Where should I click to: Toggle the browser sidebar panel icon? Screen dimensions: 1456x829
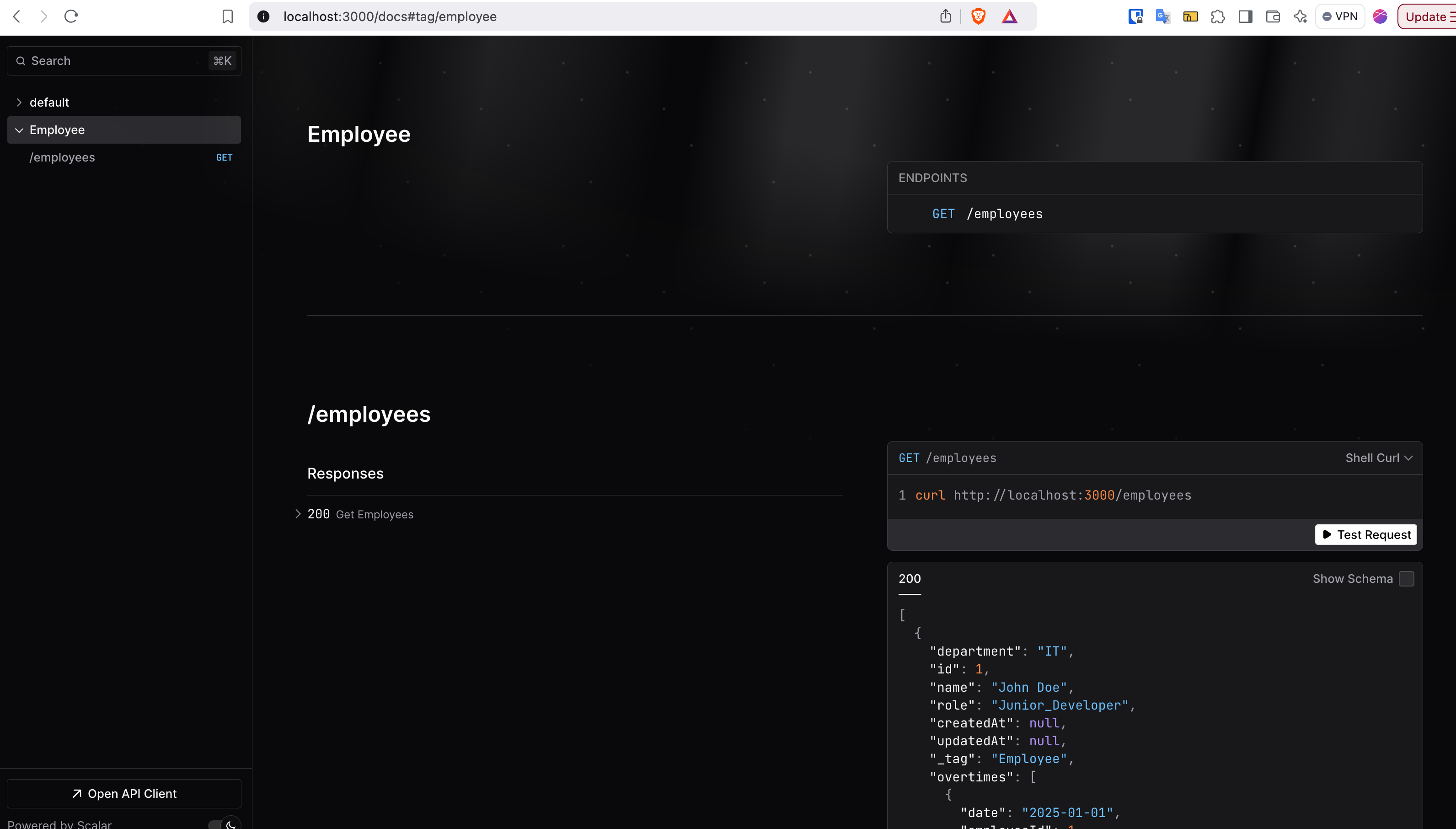click(x=1245, y=16)
